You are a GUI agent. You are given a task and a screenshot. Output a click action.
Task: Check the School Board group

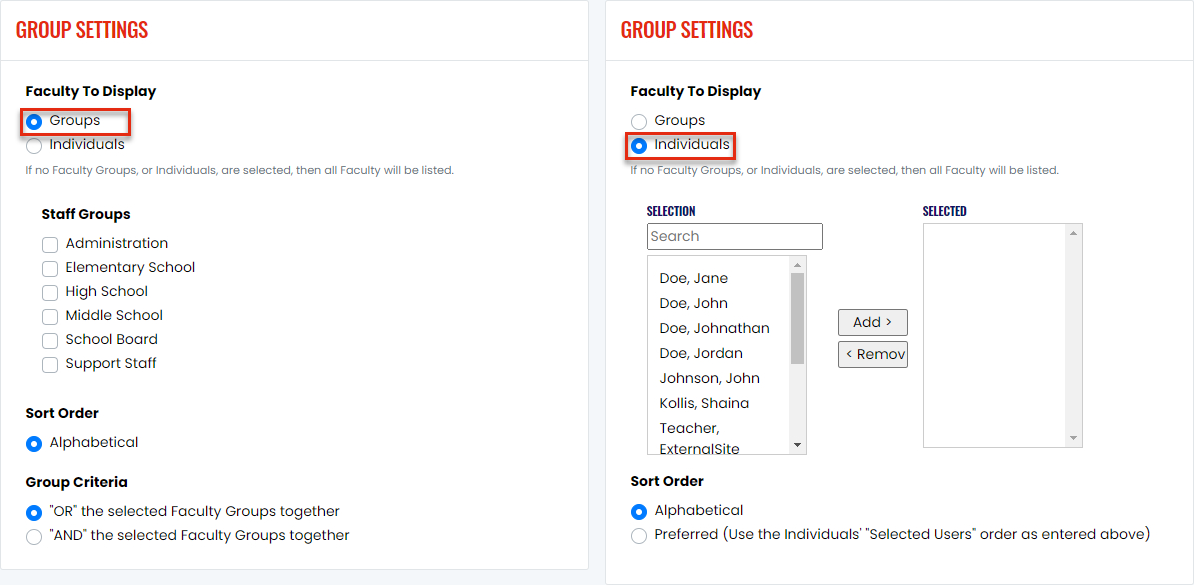[x=50, y=340]
